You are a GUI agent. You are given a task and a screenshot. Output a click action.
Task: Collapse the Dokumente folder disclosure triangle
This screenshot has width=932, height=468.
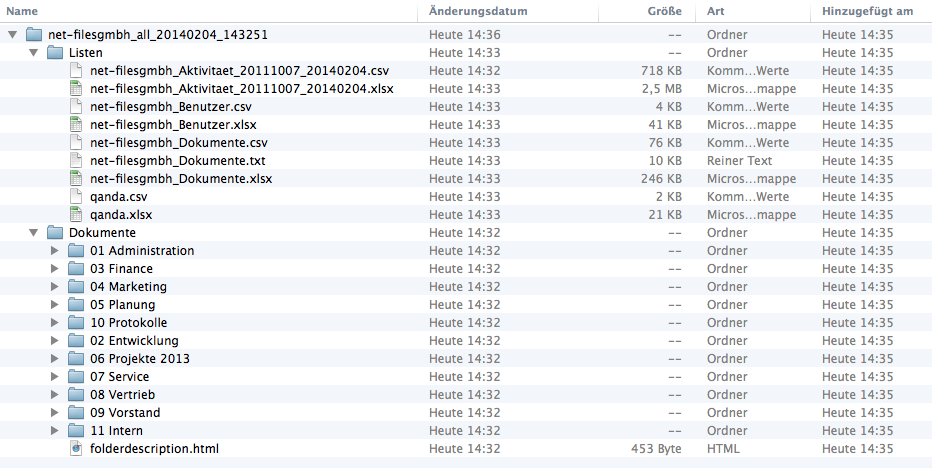(33, 233)
